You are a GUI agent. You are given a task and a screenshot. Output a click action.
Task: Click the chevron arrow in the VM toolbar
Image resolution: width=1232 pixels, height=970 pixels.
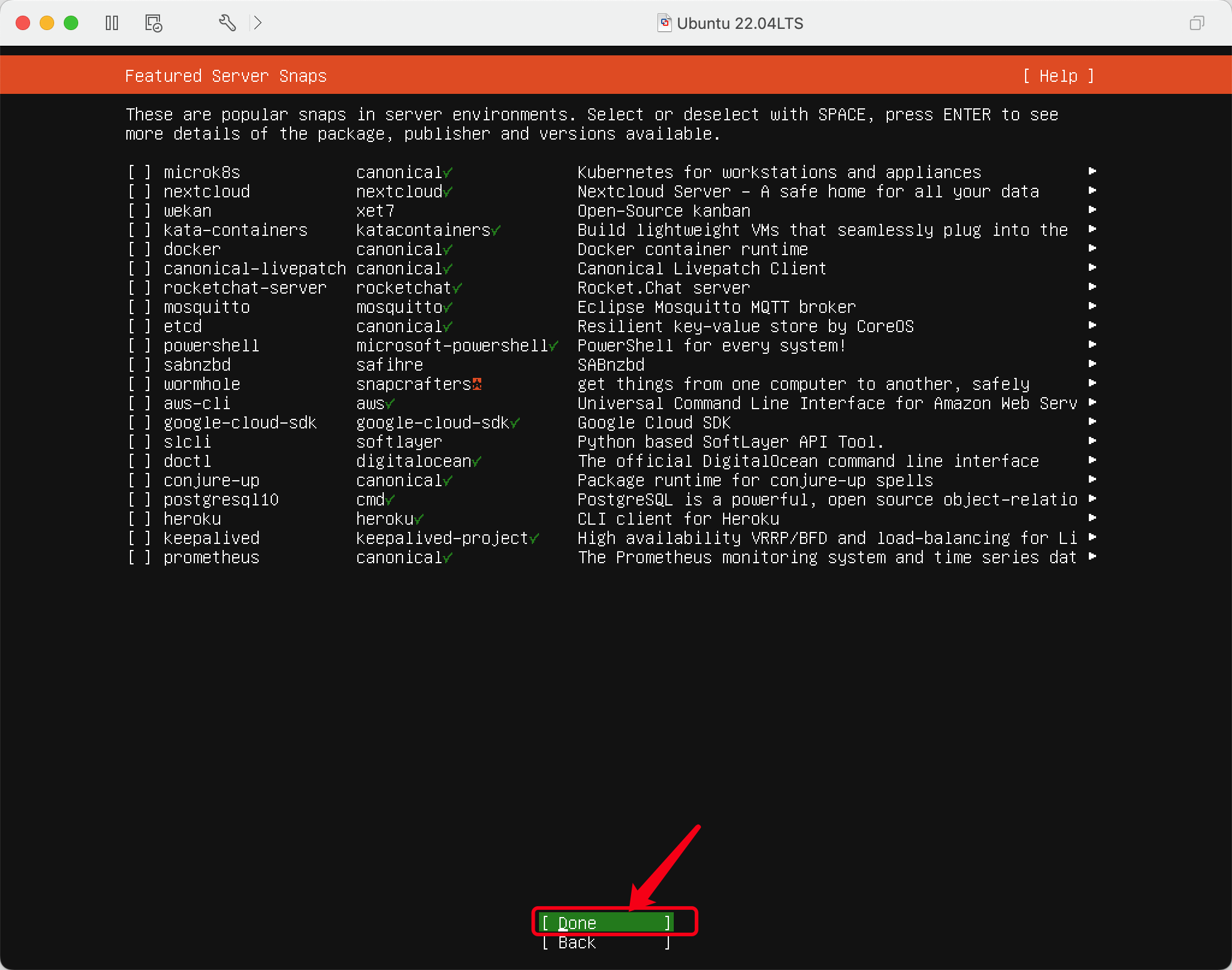tap(259, 23)
